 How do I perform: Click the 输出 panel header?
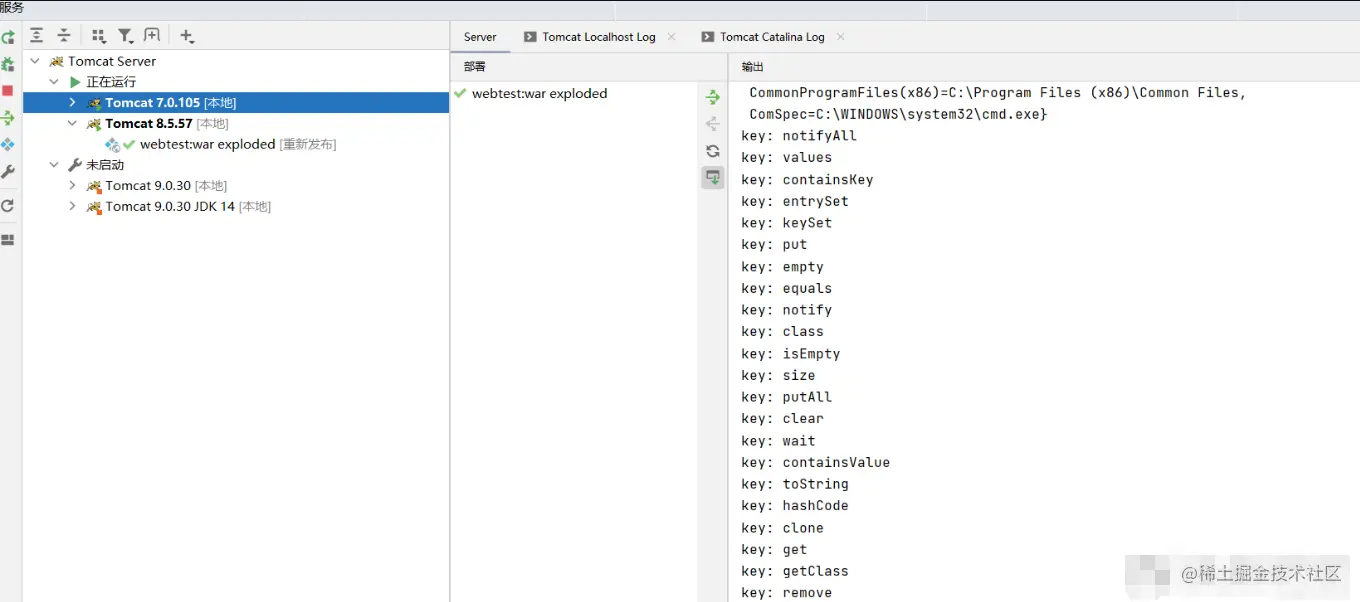752,67
